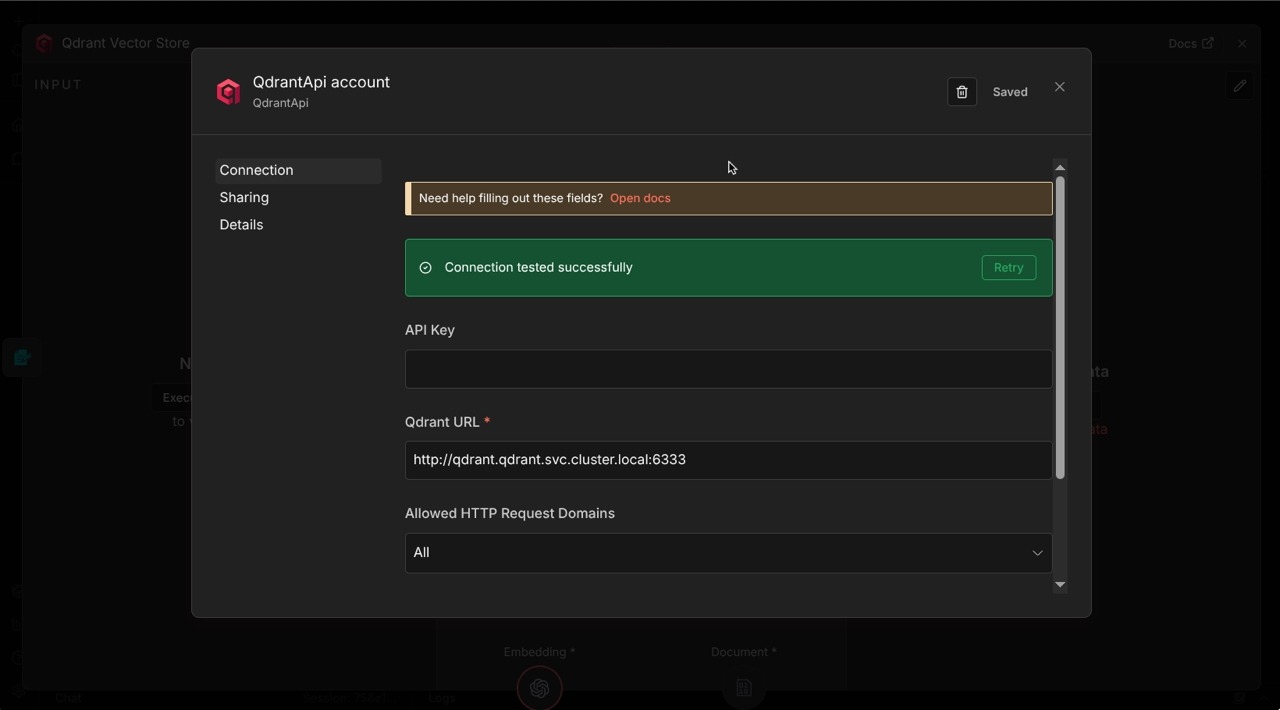Click the pencil edit icon in the background panel
Image resolution: width=1280 pixels, height=710 pixels.
point(1240,86)
